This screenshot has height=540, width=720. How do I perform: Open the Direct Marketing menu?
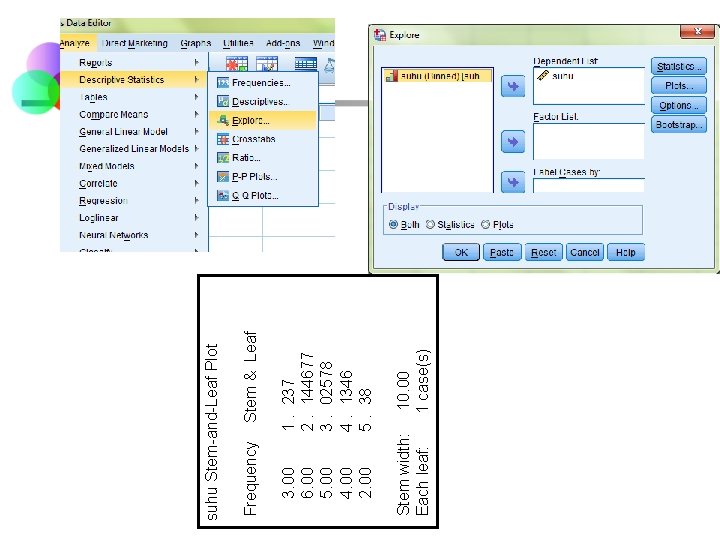[x=135, y=43]
